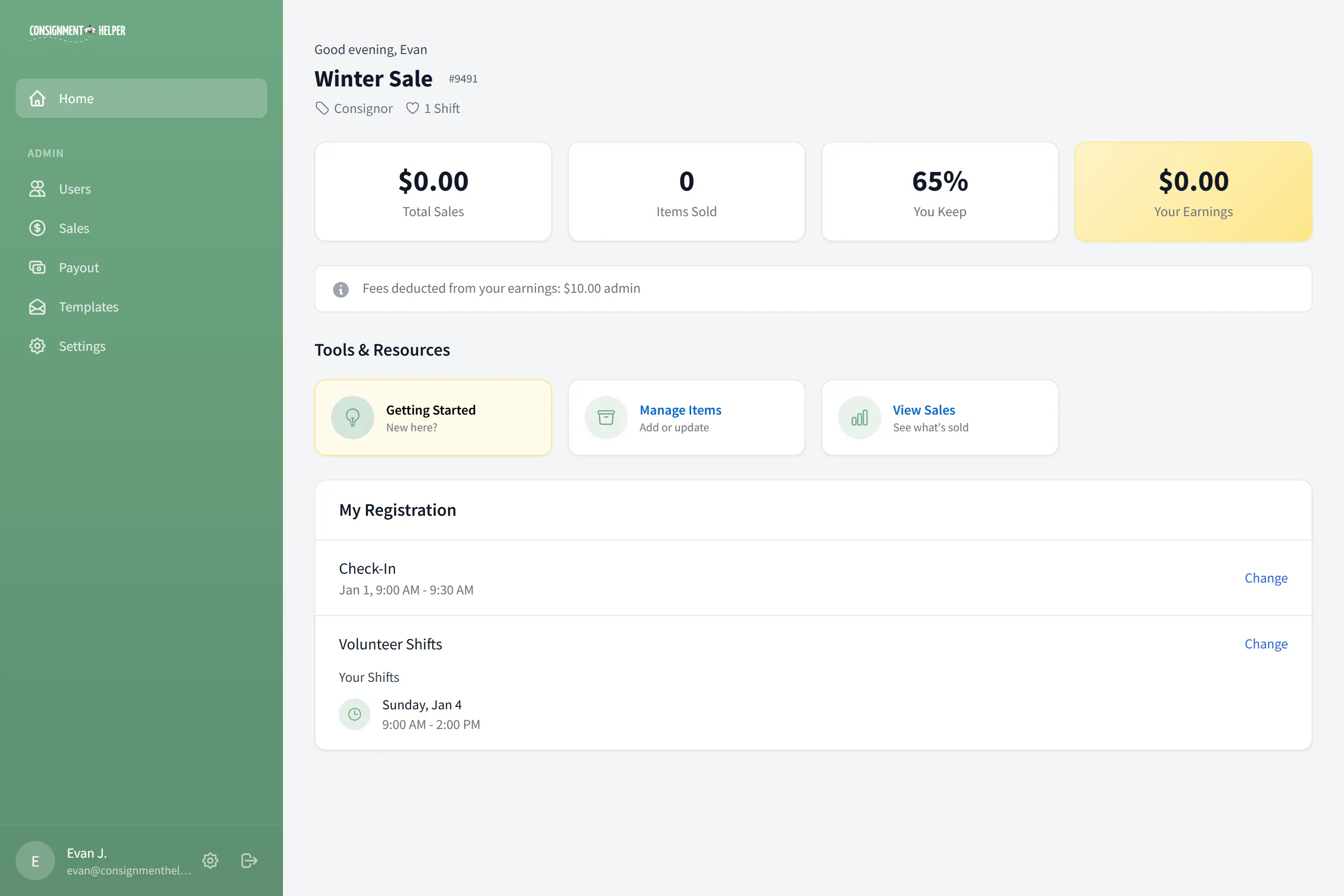
Task: Click the Consignment Helper logo
Action: pyautogui.click(x=77, y=31)
